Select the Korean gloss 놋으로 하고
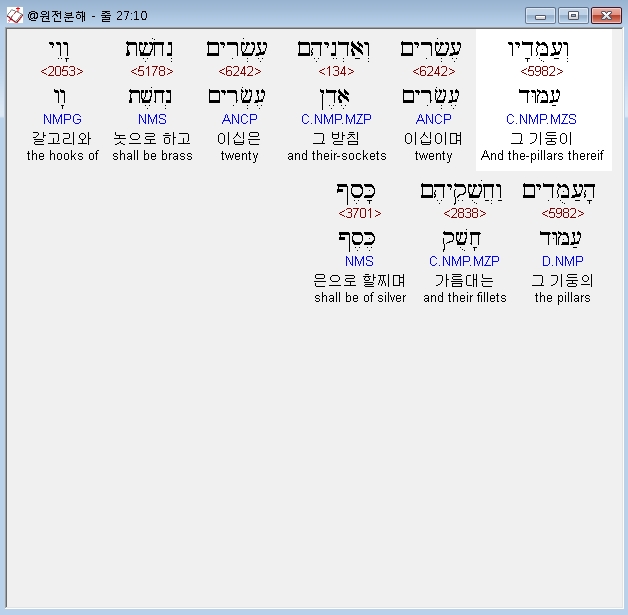 click(x=152, y=139)
